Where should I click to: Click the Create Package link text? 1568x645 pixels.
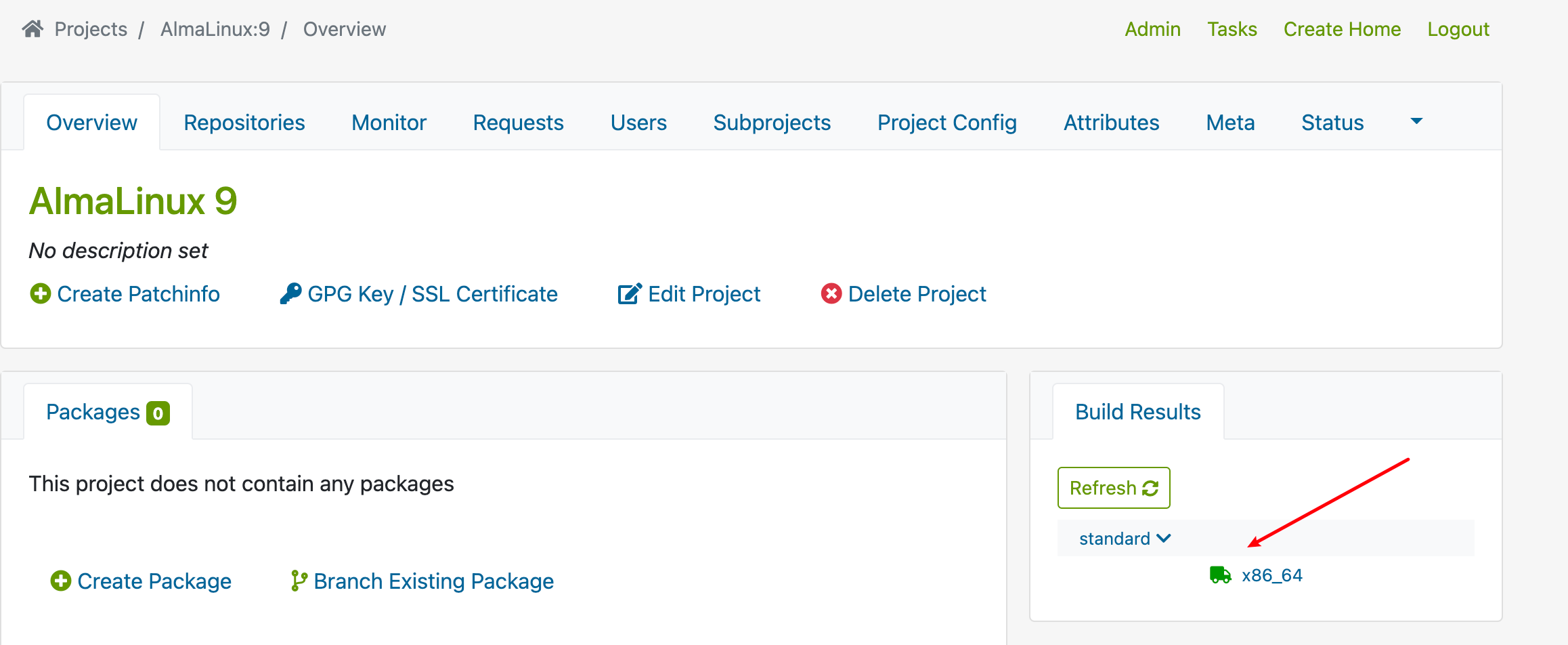tap(154, 581)
